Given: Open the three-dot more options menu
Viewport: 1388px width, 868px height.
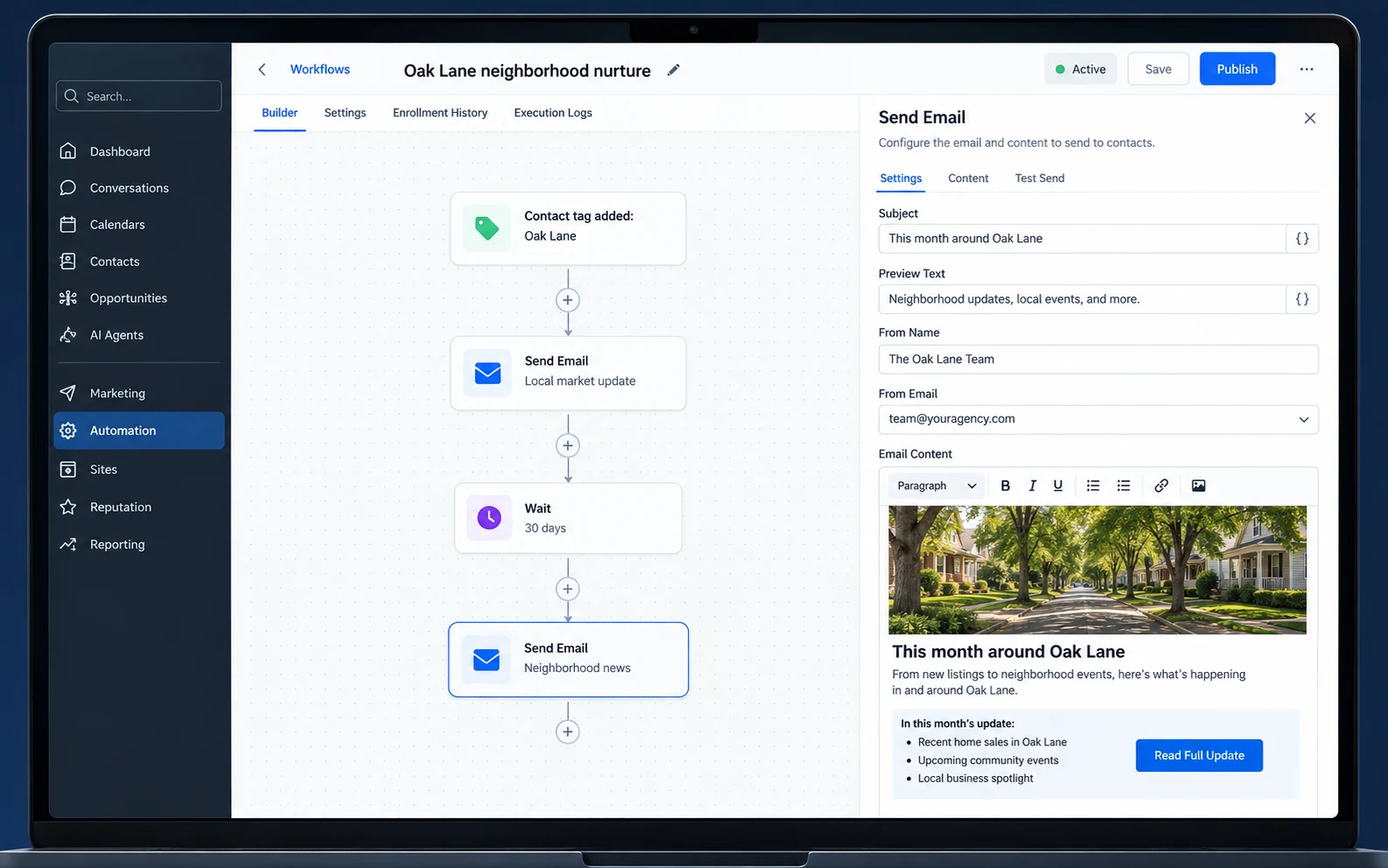Looking at the screenshot, I should 1307,69.
